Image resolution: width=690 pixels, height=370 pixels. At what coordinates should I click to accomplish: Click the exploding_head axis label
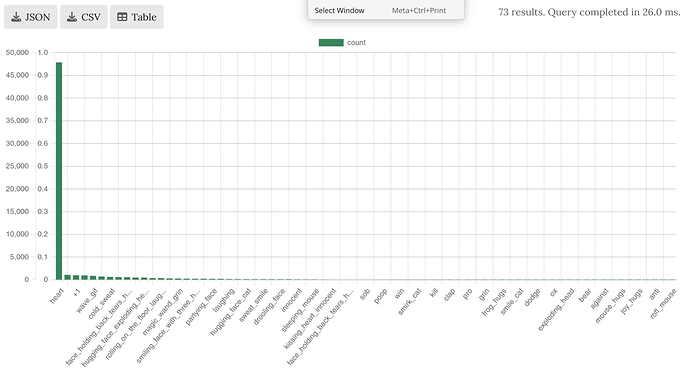pyautogui.click(x=556, y=309)
